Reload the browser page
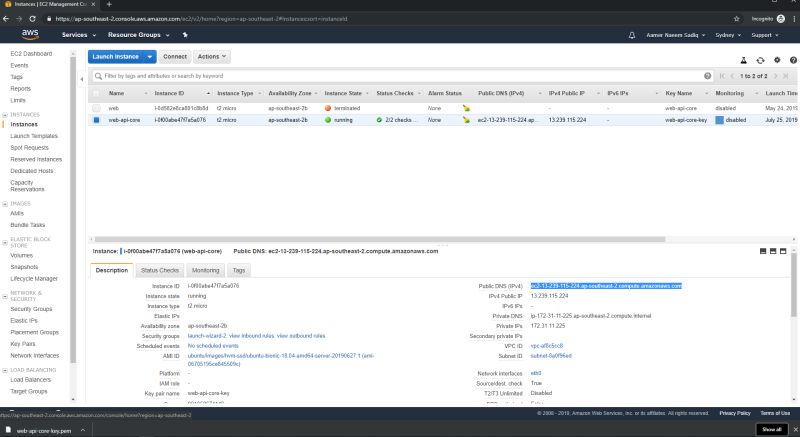800x437 pixels. [32, 19]
